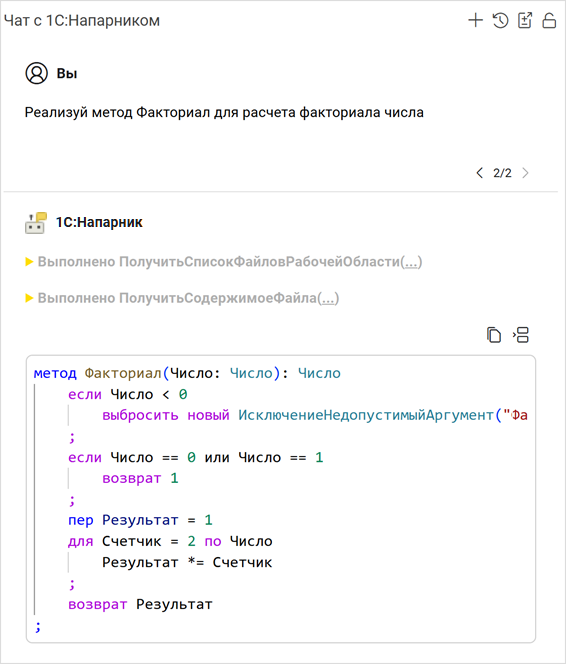
Task: Expand ПолучитьСодержимоеФайла step triangle
Action: (x=29, y=298)
